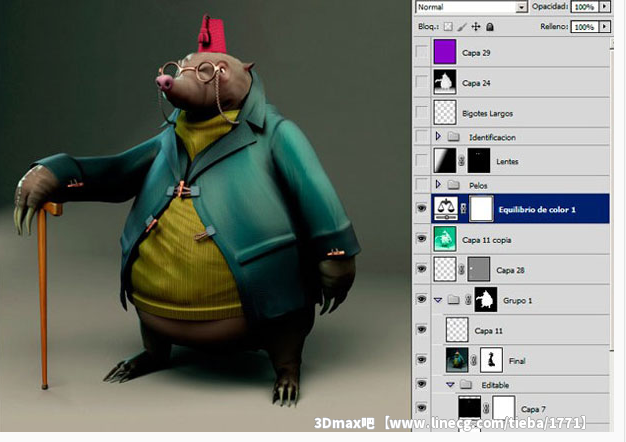
Task: Lock transparent pixels icon
Action: pyautogui.click(x=448, y=27)
